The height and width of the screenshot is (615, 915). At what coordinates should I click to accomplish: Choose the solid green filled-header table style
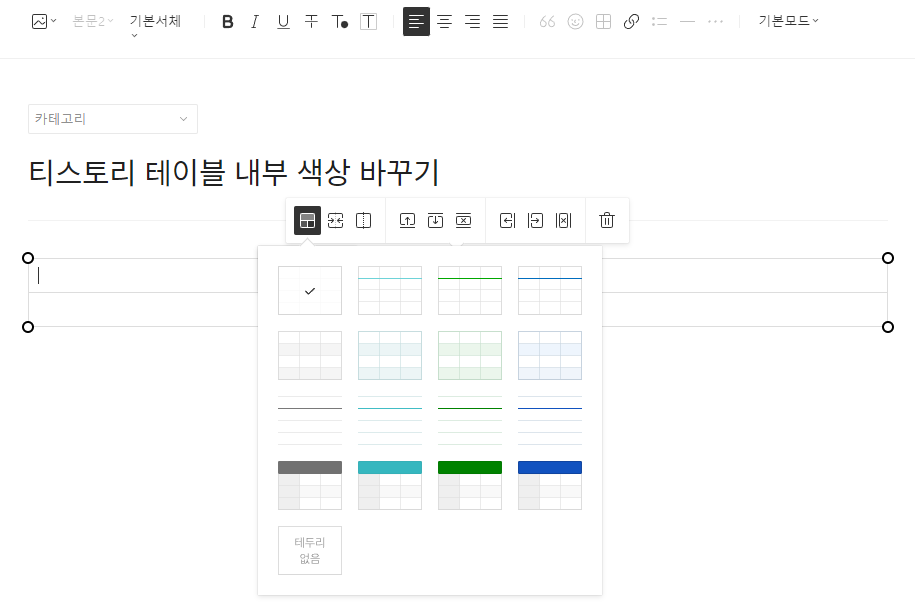click(x=470, y=485)
